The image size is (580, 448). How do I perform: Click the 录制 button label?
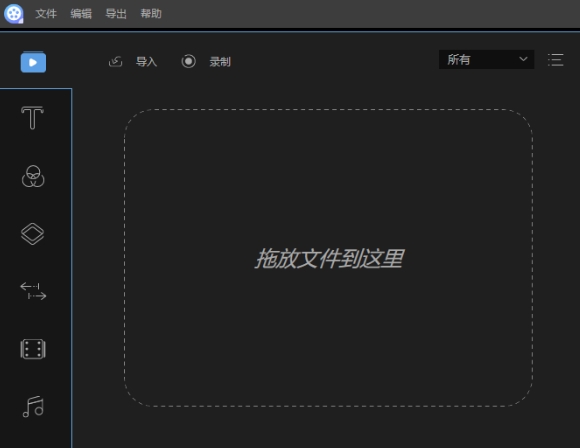click(x=220, y=61)
